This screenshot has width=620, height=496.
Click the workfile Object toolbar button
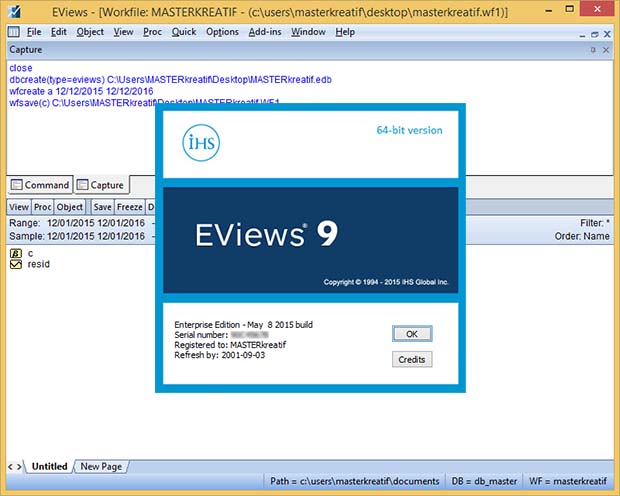70,207
